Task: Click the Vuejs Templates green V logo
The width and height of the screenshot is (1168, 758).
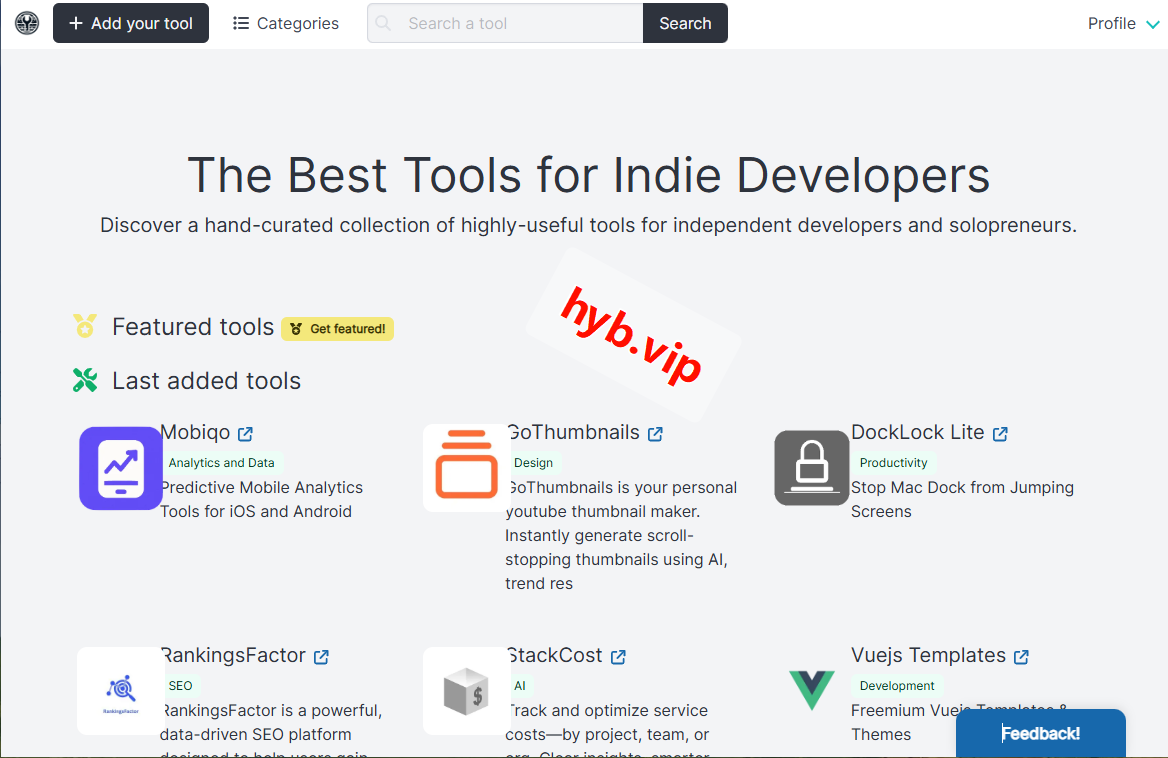Action: point(812,689)
